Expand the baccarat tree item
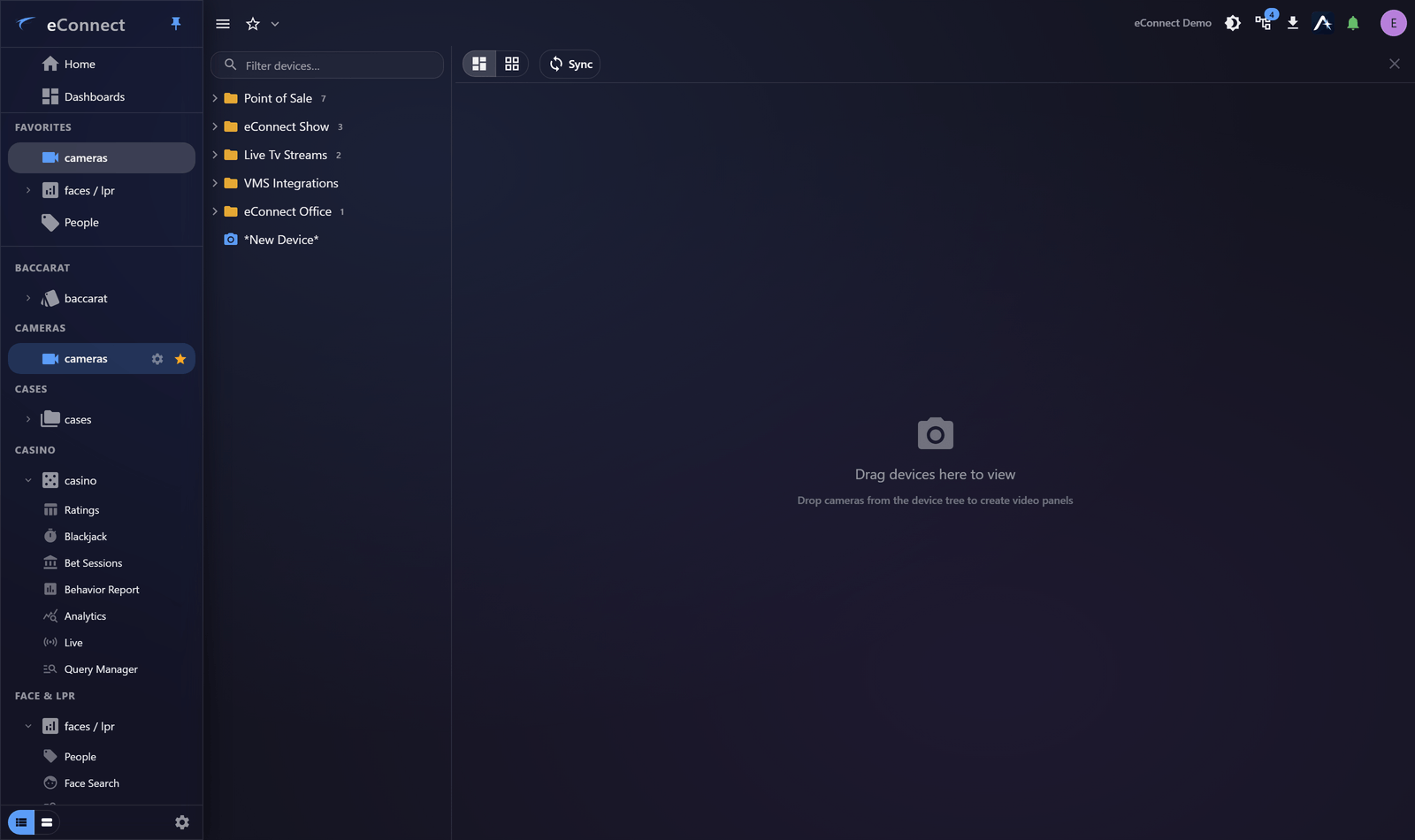Viewport: 1415px width, 840px height. coord(28,298)
